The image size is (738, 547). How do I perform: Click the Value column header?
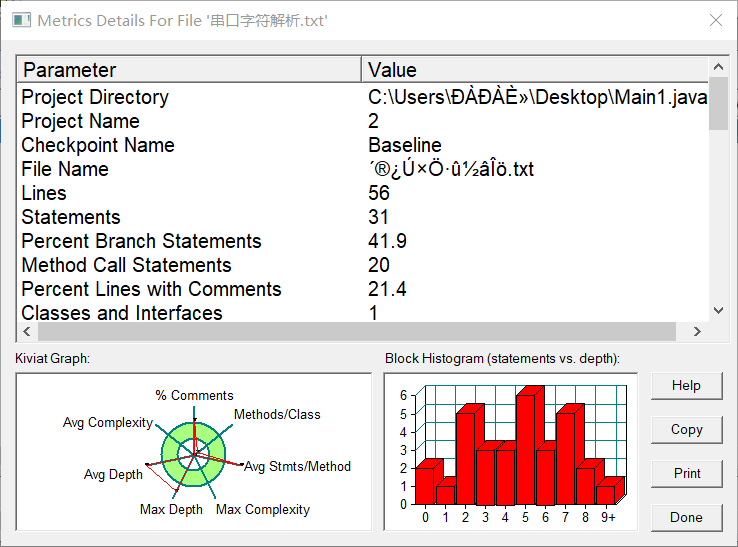pos(535,70)
